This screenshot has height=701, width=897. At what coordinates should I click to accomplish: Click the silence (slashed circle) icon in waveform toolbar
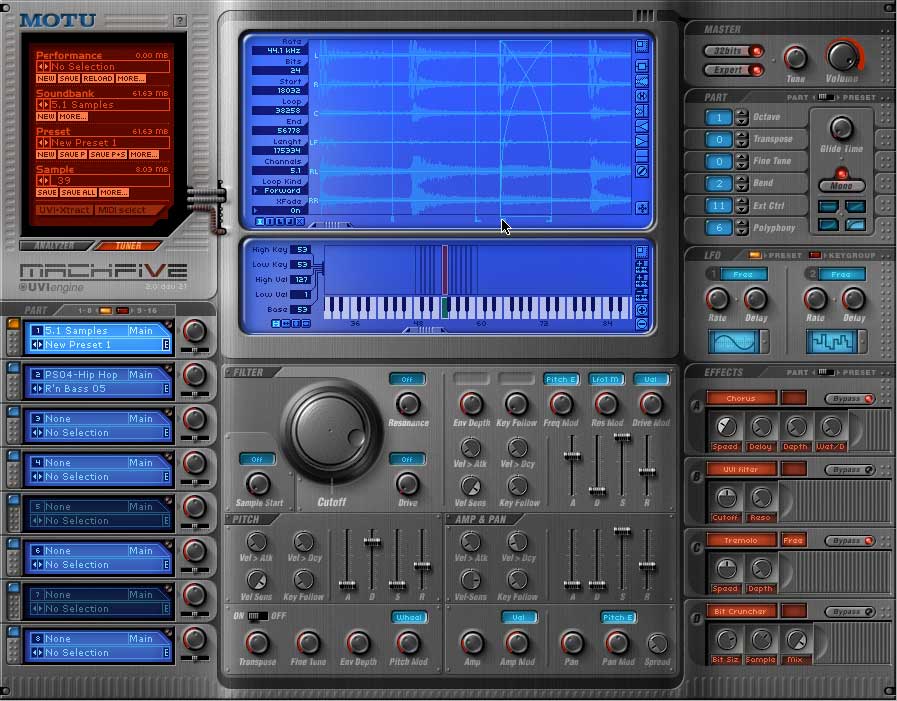pos(642,171)
